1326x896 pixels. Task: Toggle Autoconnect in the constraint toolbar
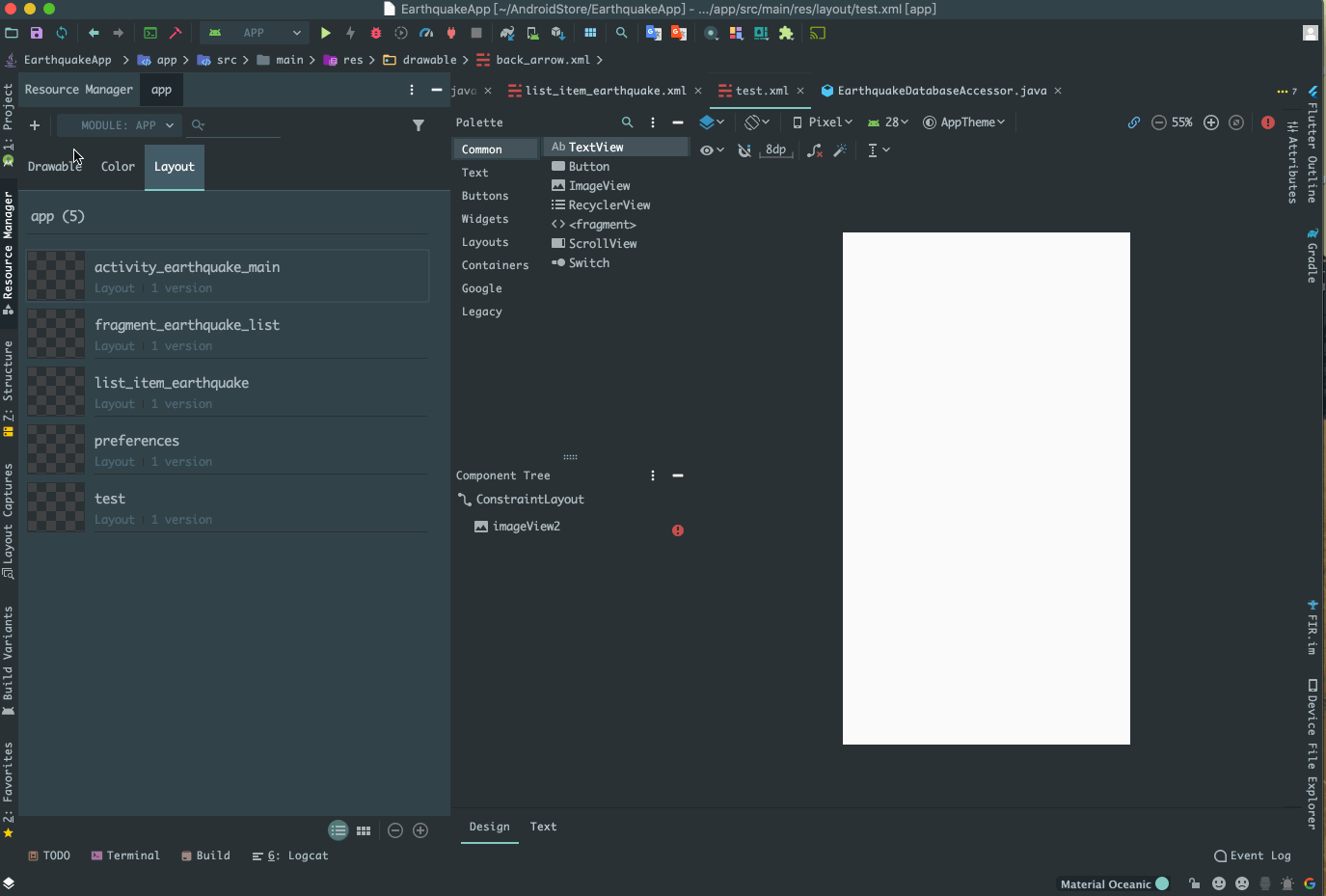coord(744,149)
